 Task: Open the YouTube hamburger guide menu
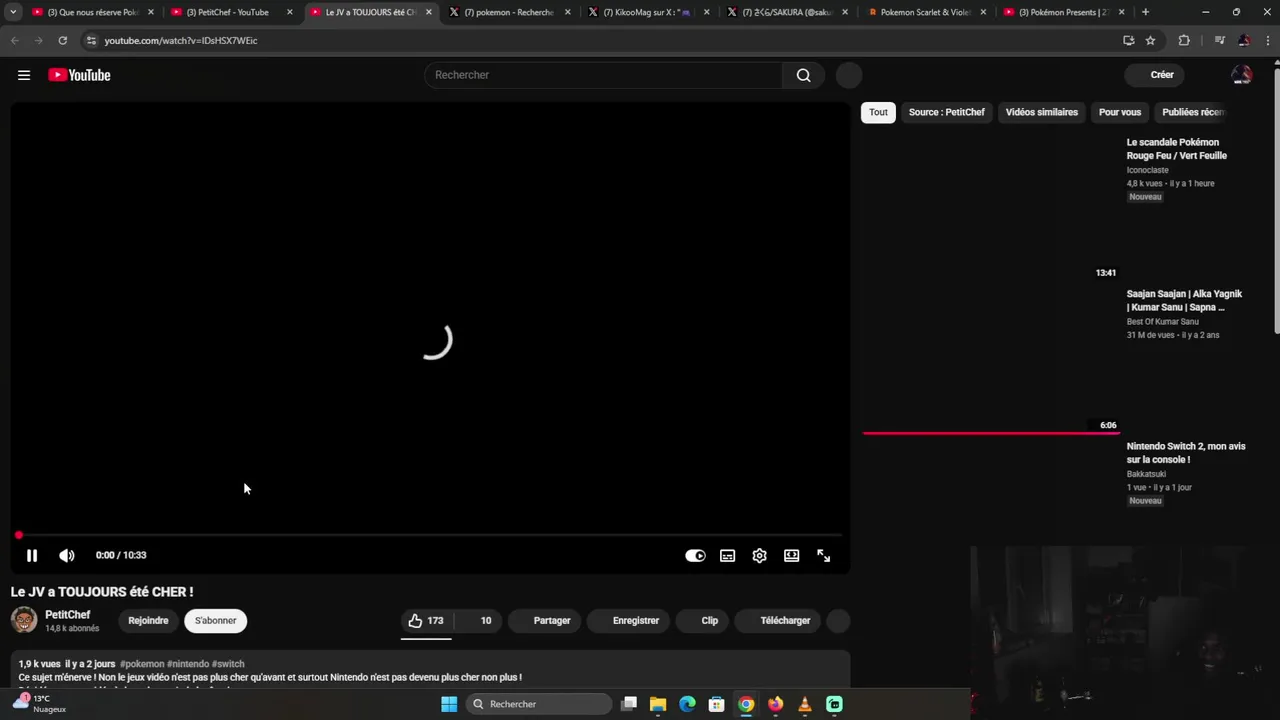[x=24, y=75]
